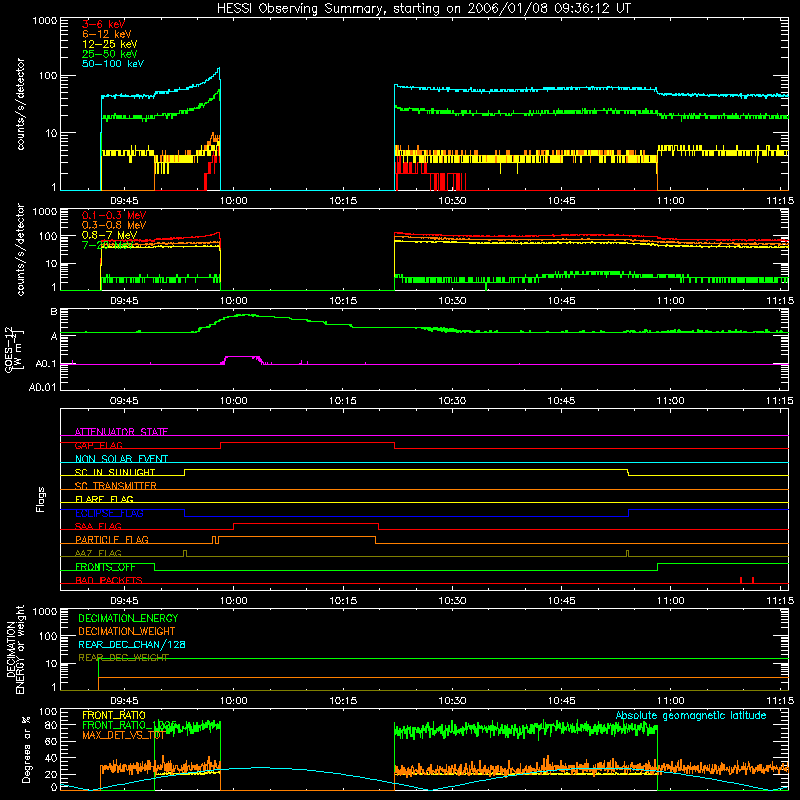Select the '6-12 keV' legend label

coord(107,34)
